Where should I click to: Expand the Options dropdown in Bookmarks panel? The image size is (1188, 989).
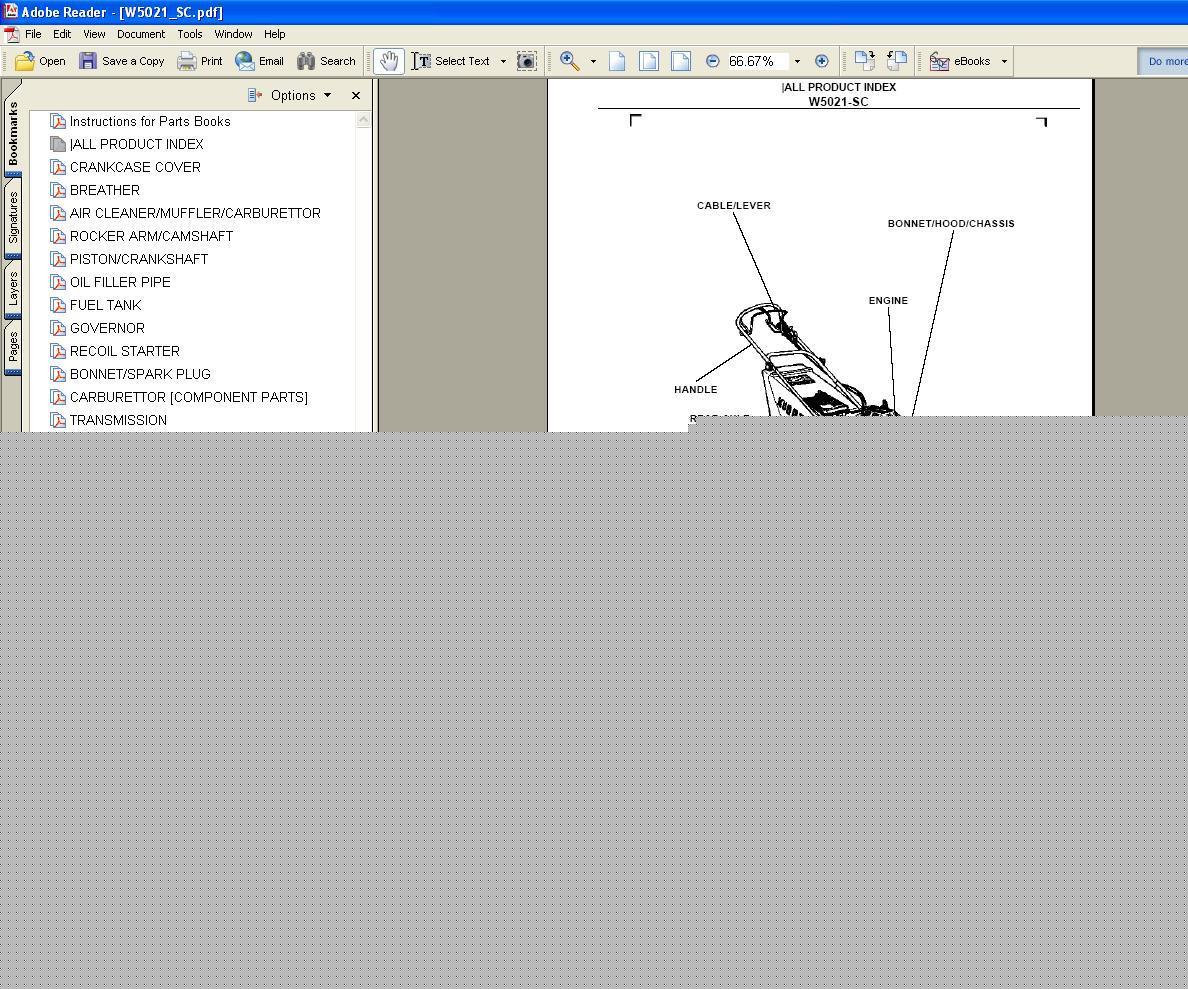[x=327, y=95]
